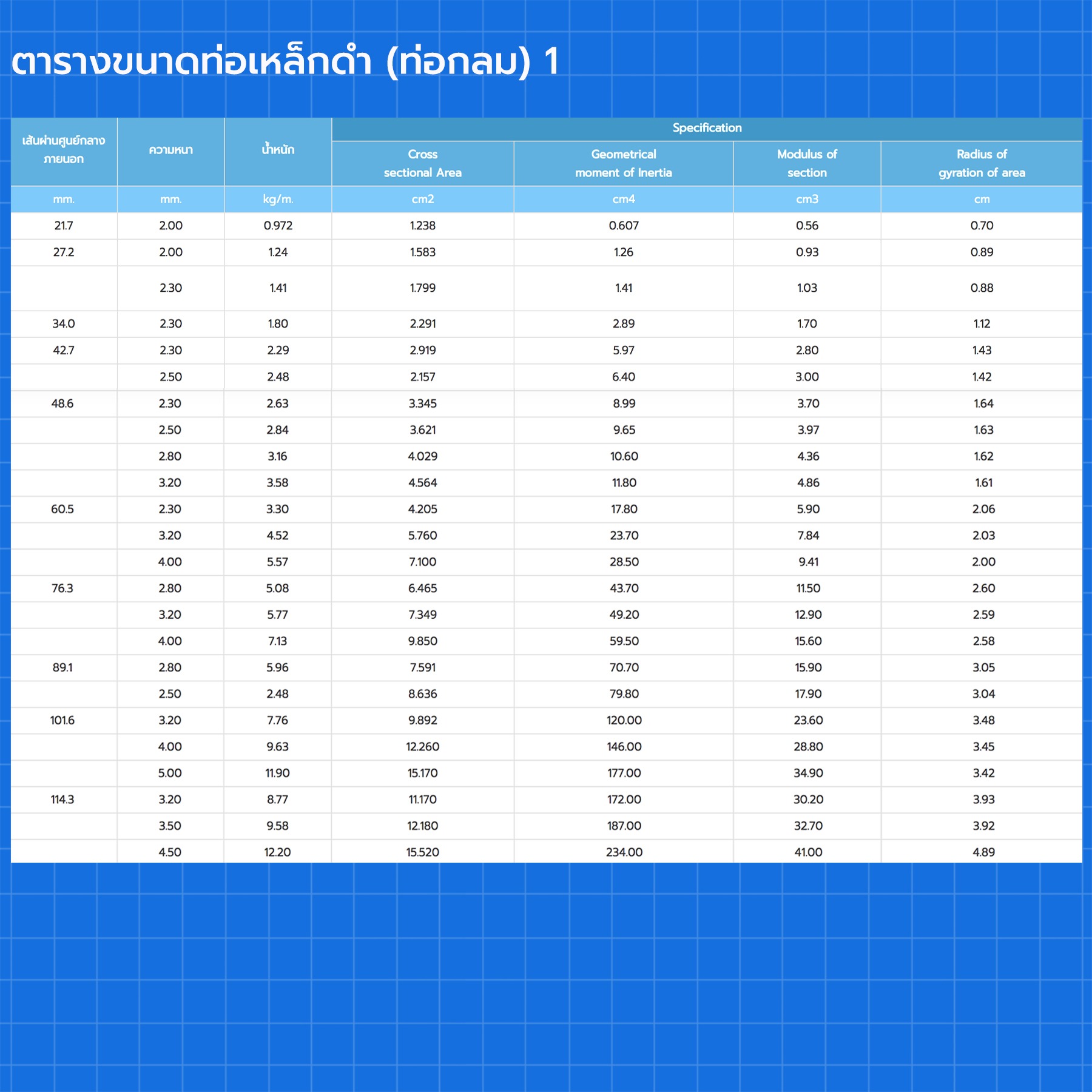The image size is (1092, 1092).
Task: Select the cross sectional area '1.583'
Action: [x=423, y=252]
